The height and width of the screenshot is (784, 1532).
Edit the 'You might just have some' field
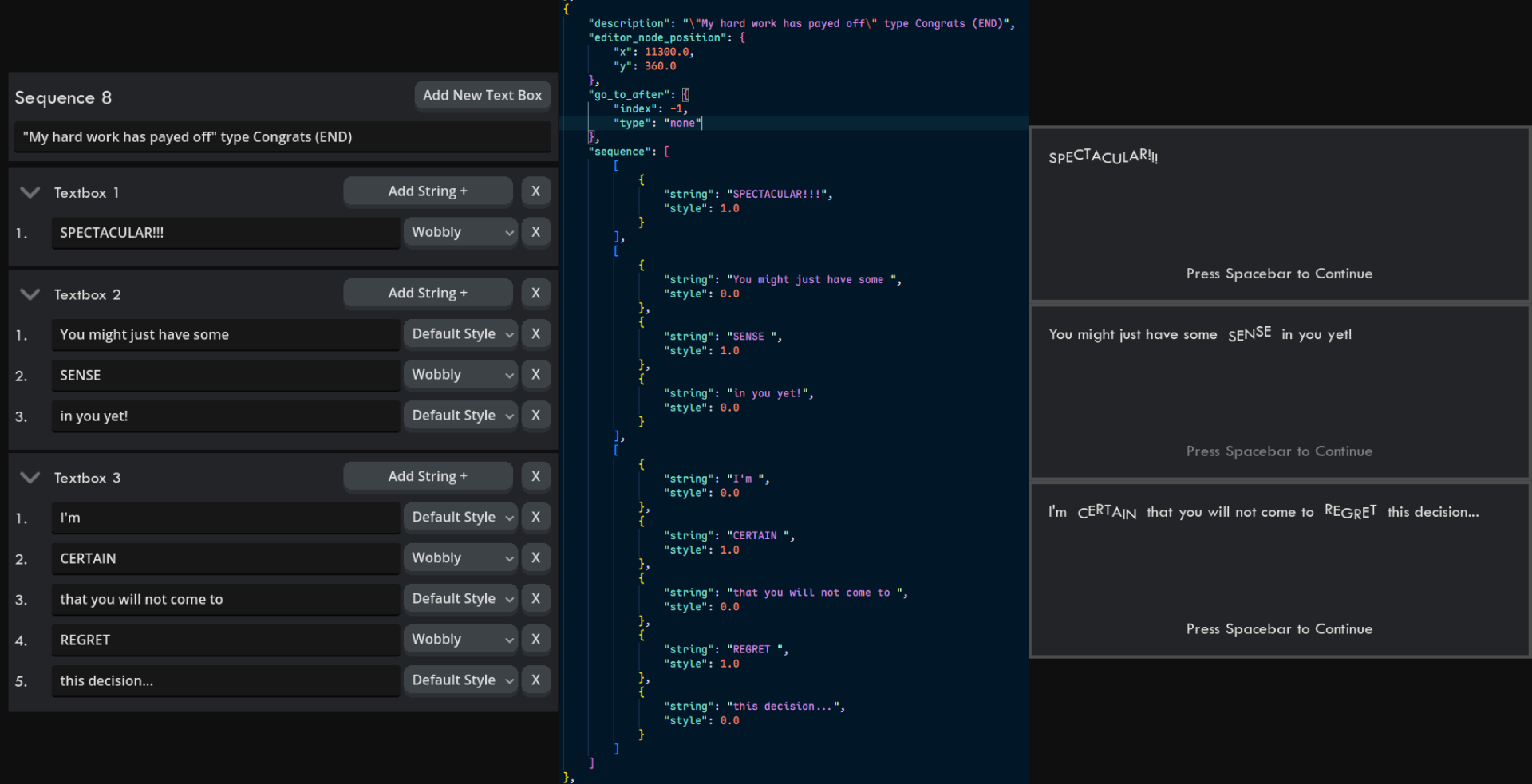(x=226, y=335)
